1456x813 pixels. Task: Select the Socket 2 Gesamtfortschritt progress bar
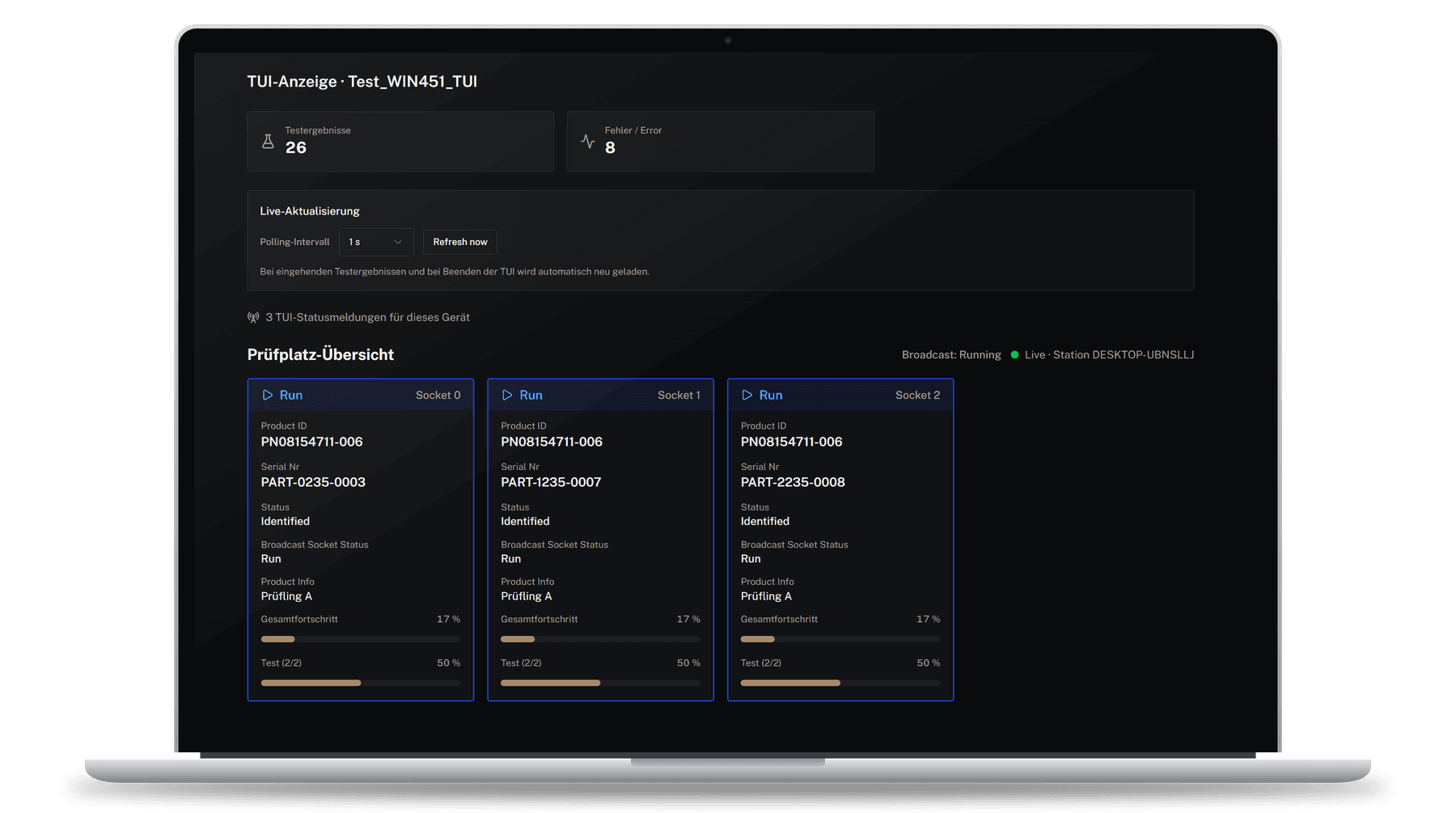[x=840, y=639]
